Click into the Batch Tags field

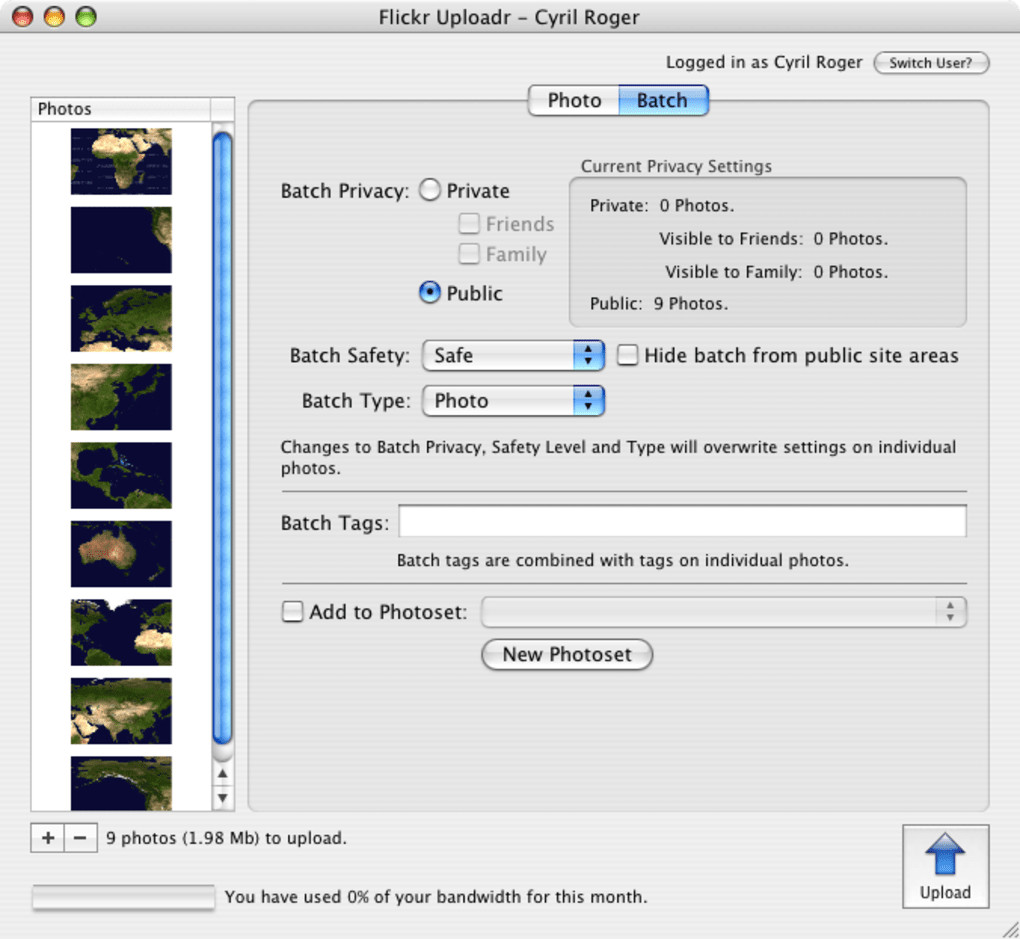click(682, 521)
